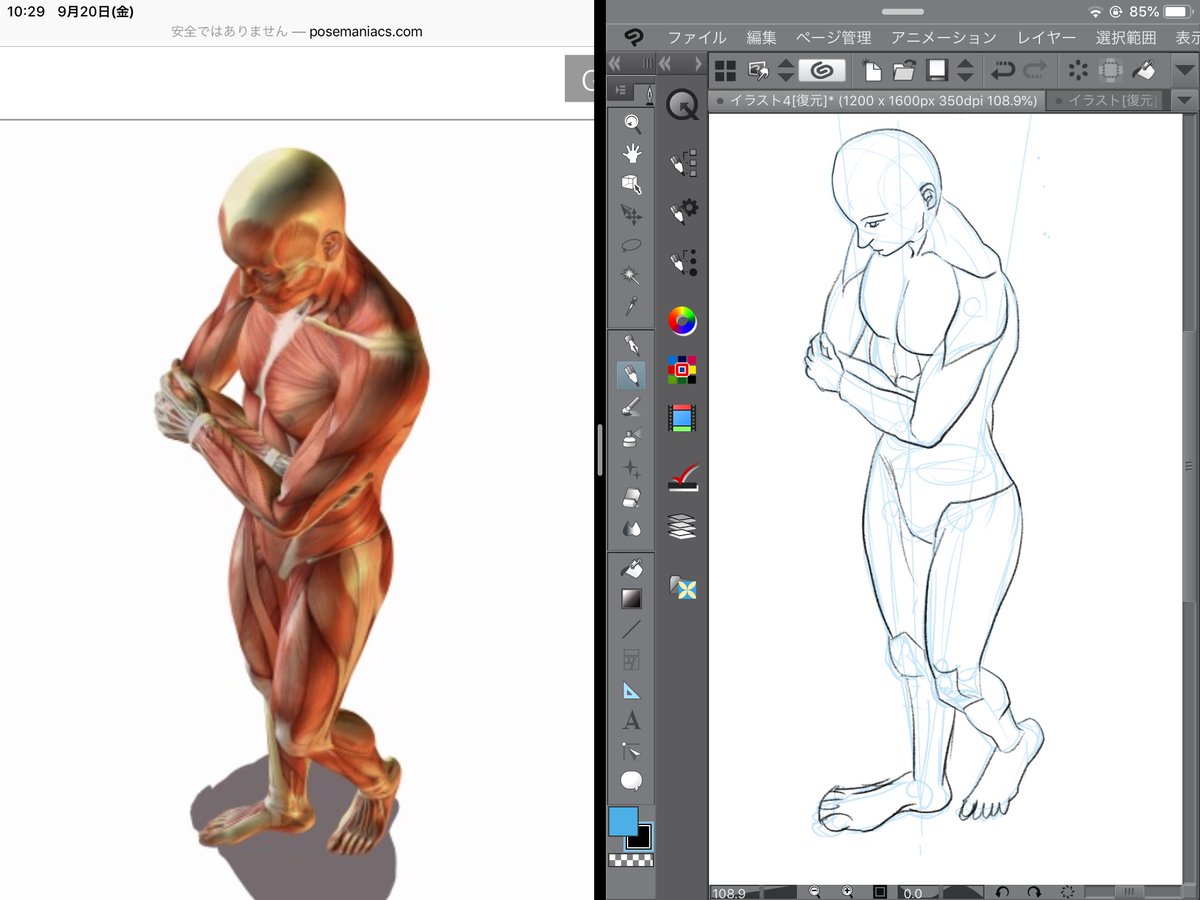Select the Frame border tool

(x=631, y=660)
